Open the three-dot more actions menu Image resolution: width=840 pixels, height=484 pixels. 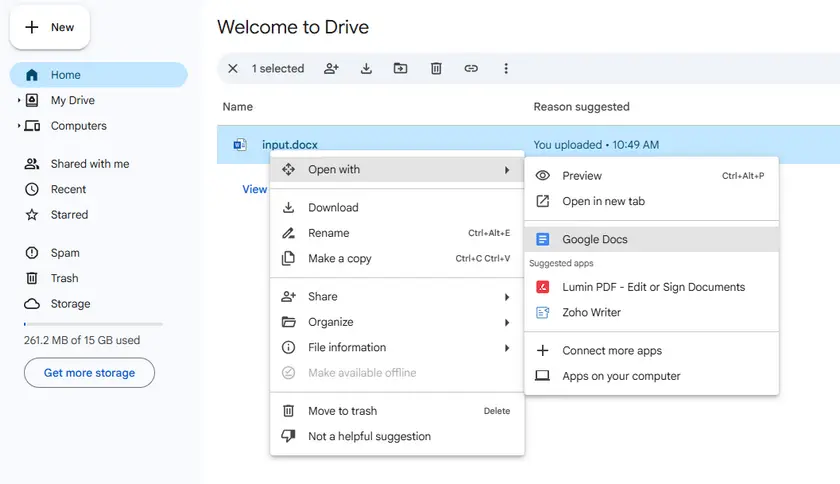pyautogui.click(x=506, y=69)
